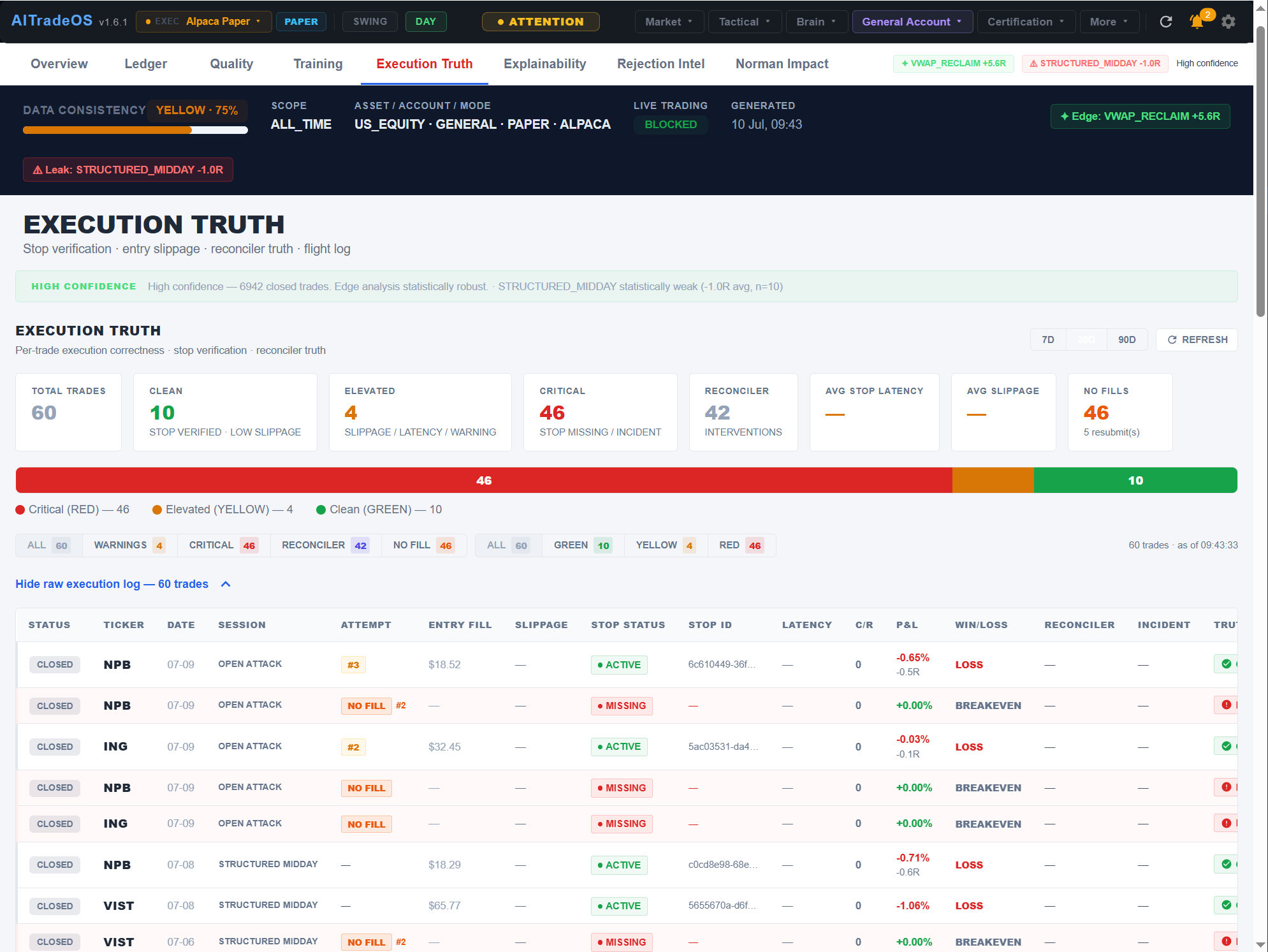Toggle PAPER mode badge
Viewport: 1268px width, 952px height.
point(301,22)
